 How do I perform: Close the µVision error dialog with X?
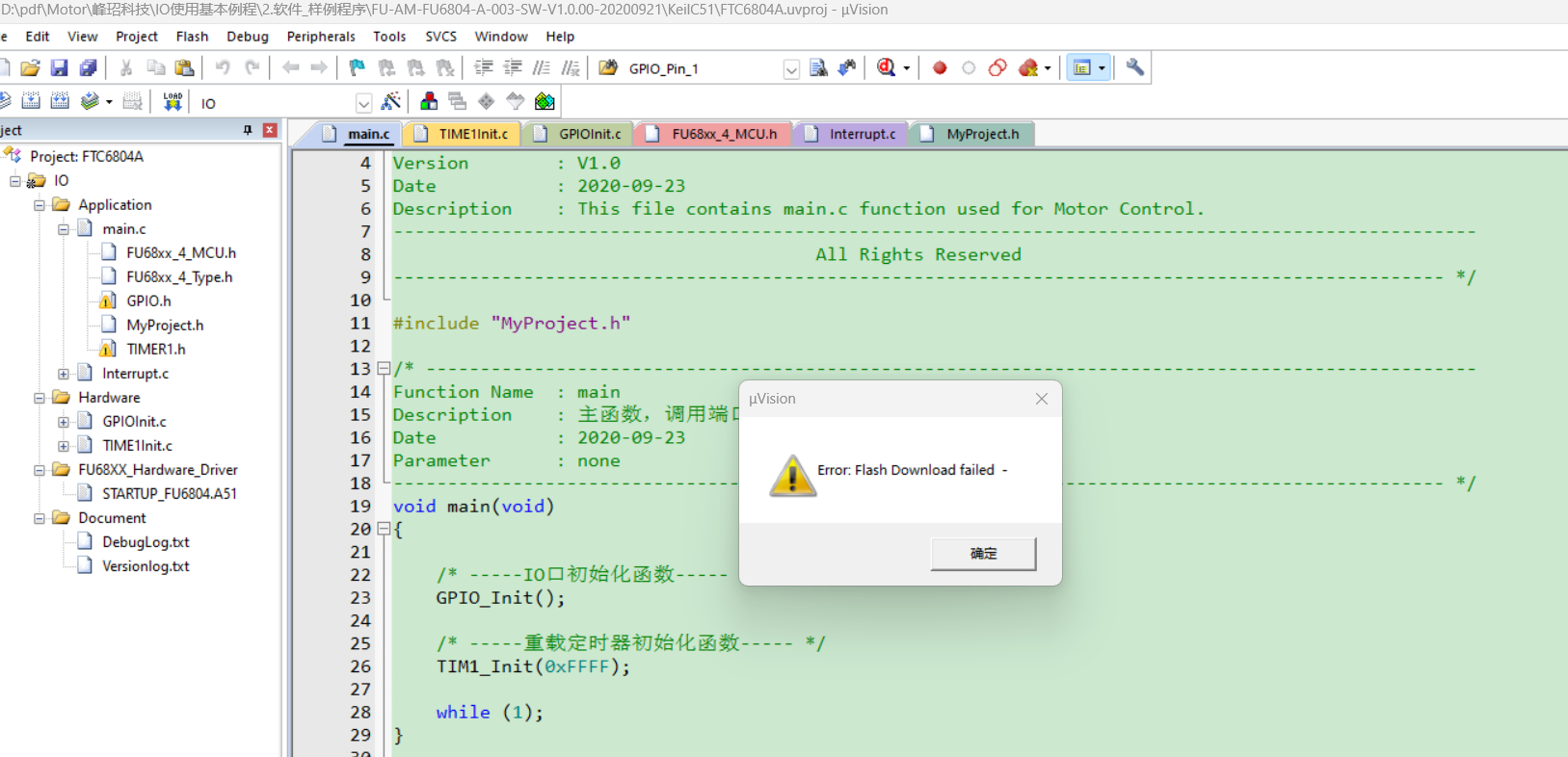1042,399
